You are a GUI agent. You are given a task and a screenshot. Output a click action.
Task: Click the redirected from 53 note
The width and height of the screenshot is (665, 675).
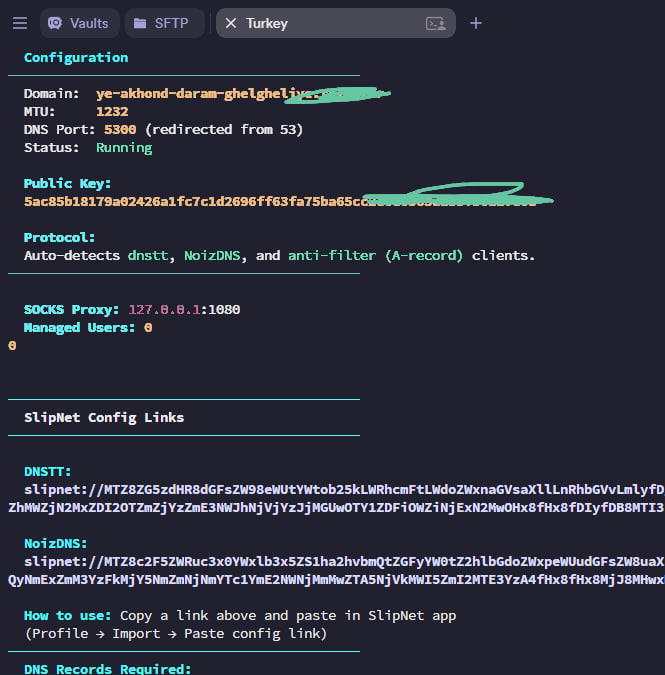click(x=224, y=130)
